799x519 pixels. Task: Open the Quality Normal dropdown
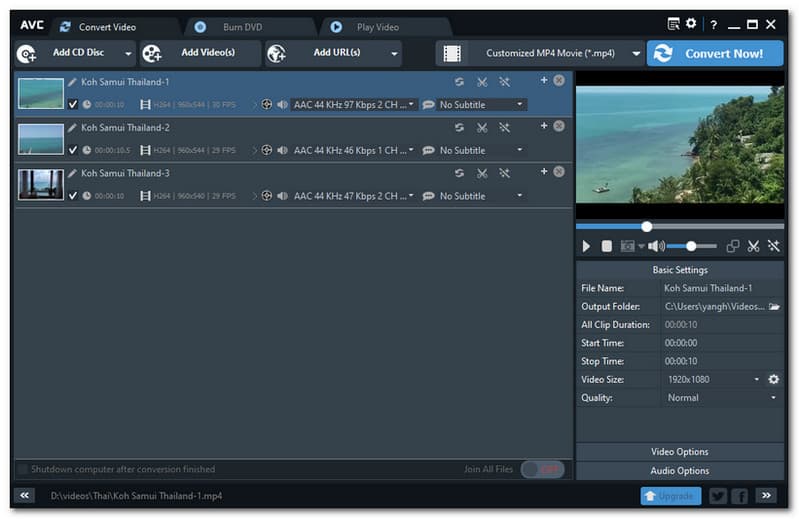pos(720,397)
